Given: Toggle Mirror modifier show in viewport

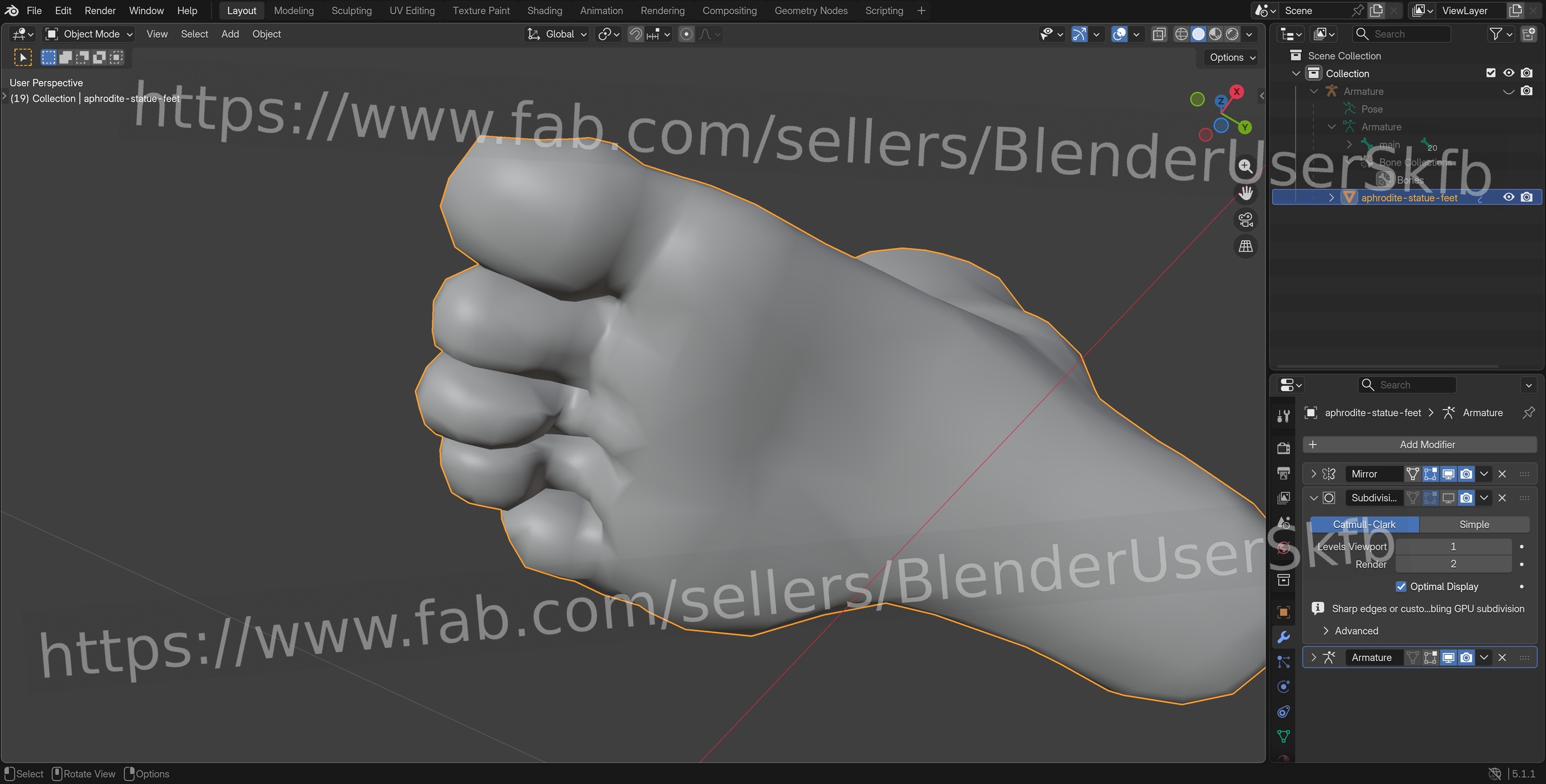Looking at the screenshot, I should click(x=1448, y=474).
